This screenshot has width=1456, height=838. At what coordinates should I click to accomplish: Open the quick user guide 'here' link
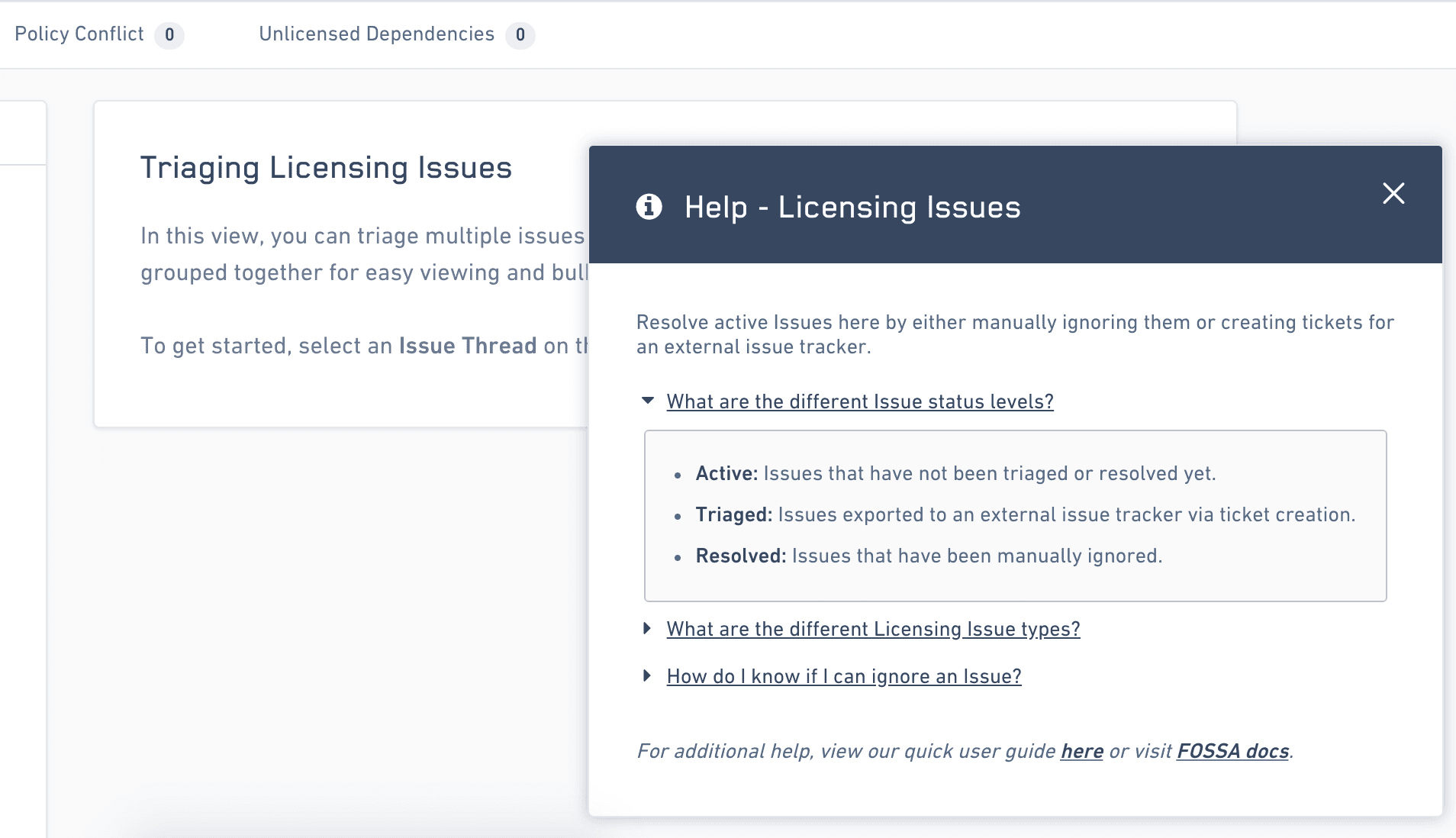(1081, 752)
